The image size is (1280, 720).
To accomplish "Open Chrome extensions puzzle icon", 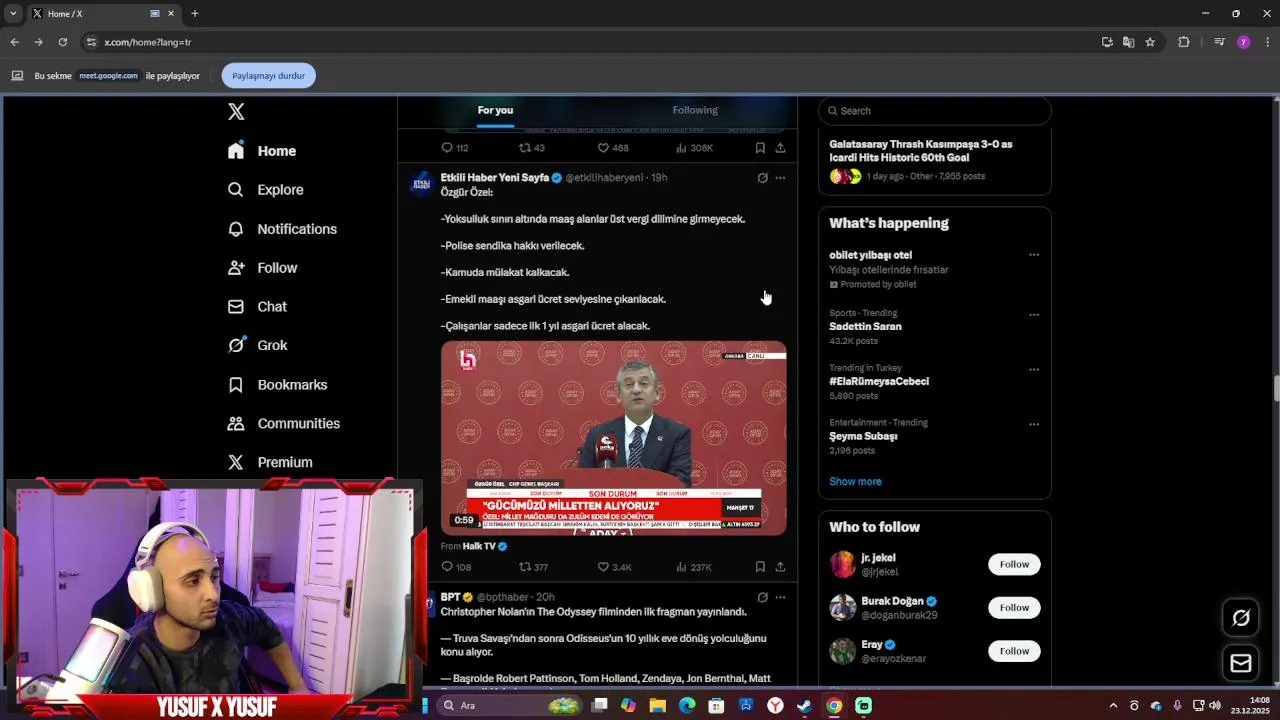I will pyautogui.click(x=1184, y=42).
